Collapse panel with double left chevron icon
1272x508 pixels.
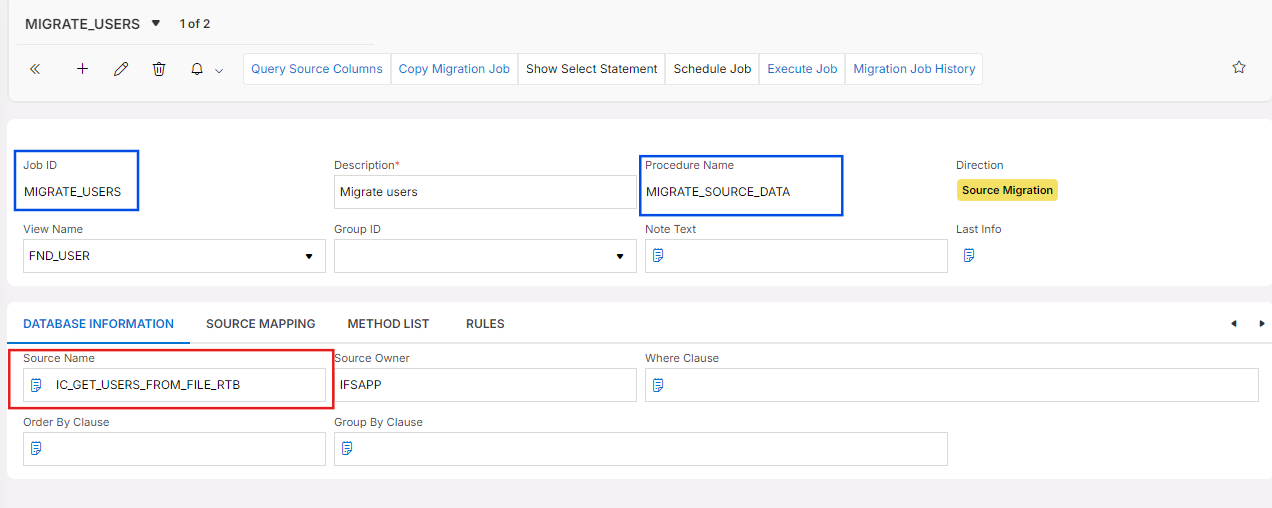pos(35,69)
